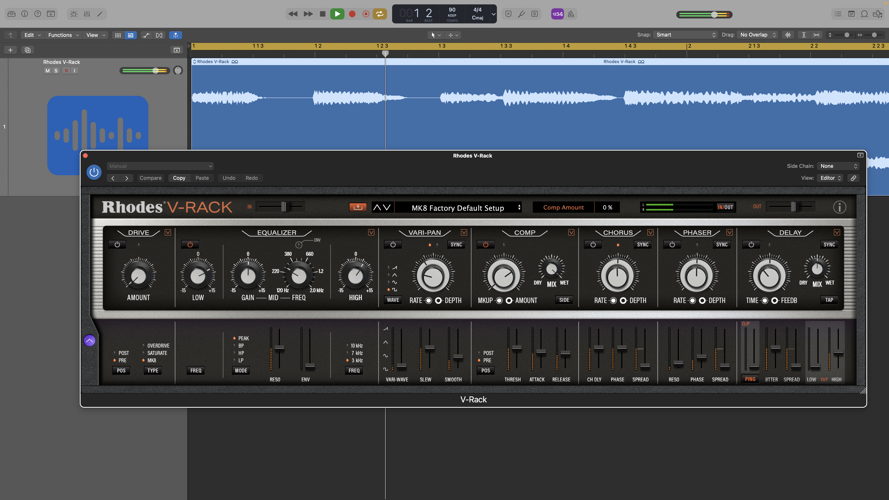Open the View menu in tracks area
The width and height of the screenshot is (889, 500).
click(94, 35)
